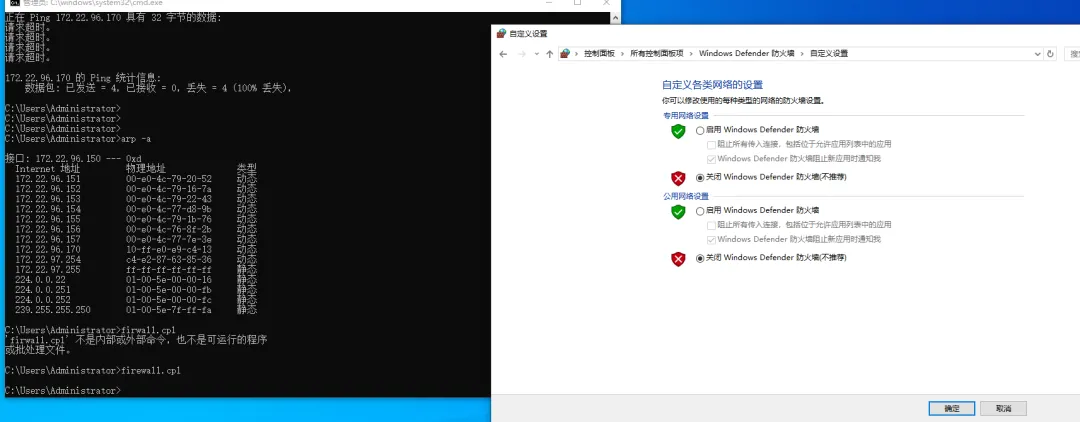Image resolution: width=1080 pixels, height=422 pixels.
Task: Click the forward navigation arrow
Action: tap(521, 54)
